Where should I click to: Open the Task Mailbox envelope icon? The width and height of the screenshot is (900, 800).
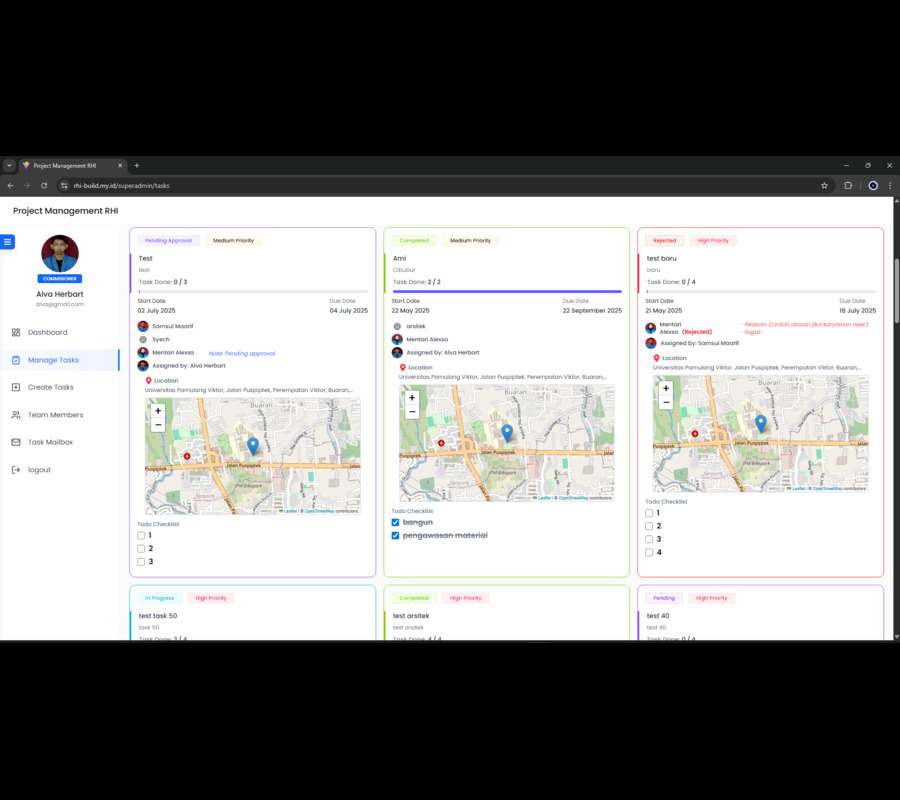pyautogui.click(x=16, y=442)
